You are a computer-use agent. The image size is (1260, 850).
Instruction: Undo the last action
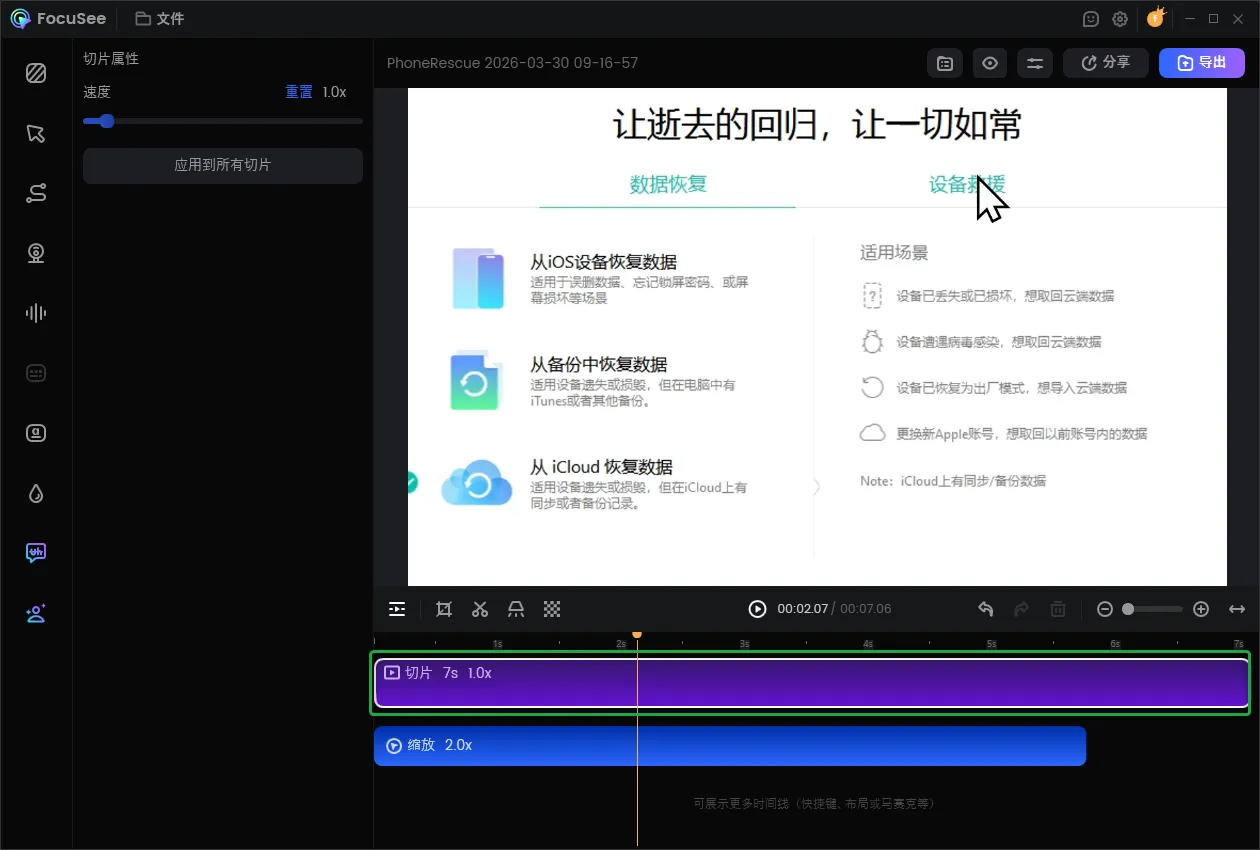[985, 609]
